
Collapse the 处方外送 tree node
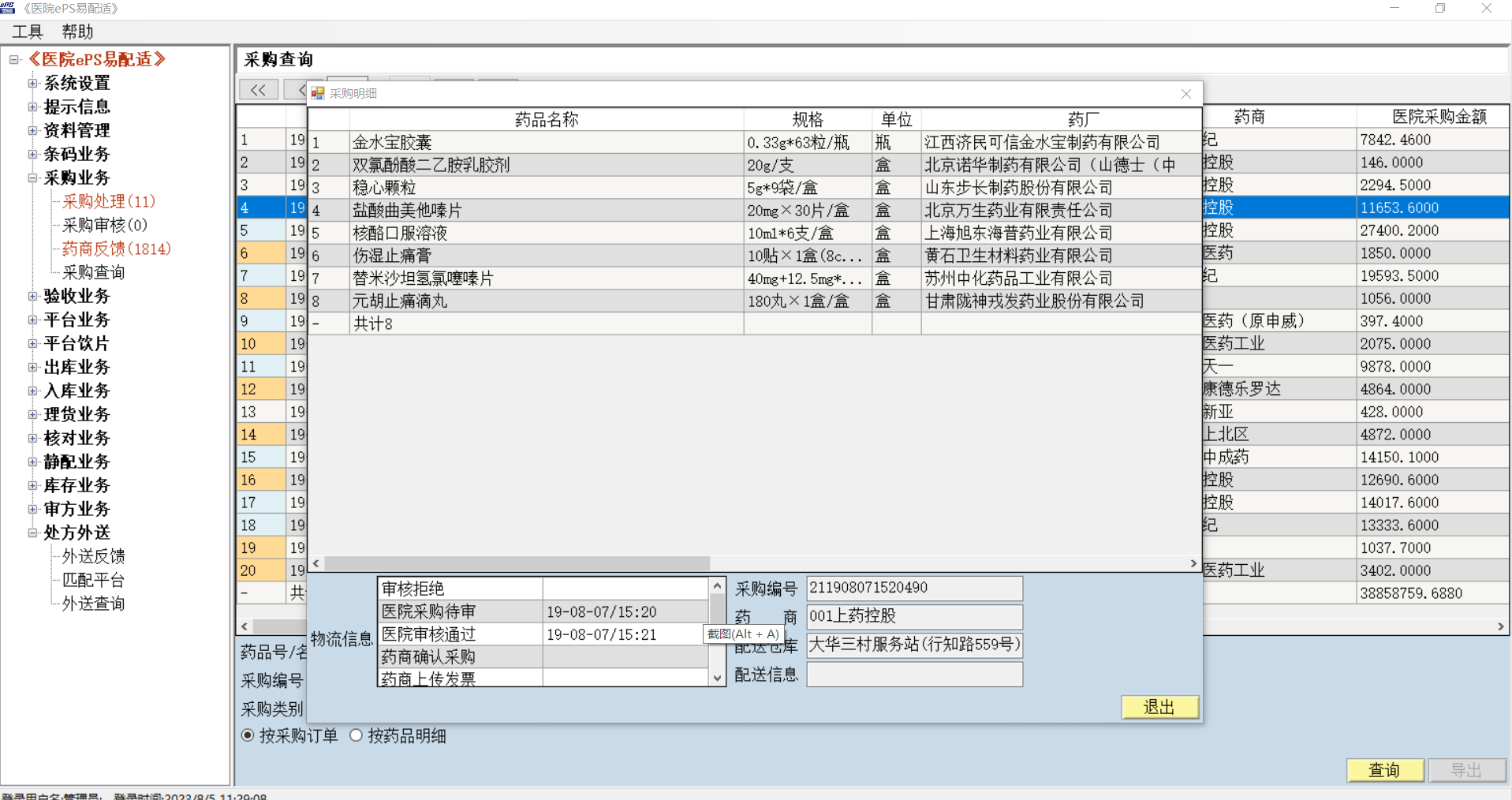click(32, 533)
